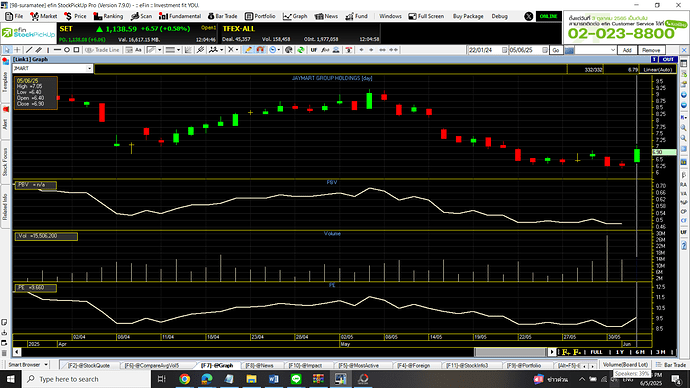The image size is (690, 388).
Task: Select the crosshair cursor tool
Action: click(17, 50)
